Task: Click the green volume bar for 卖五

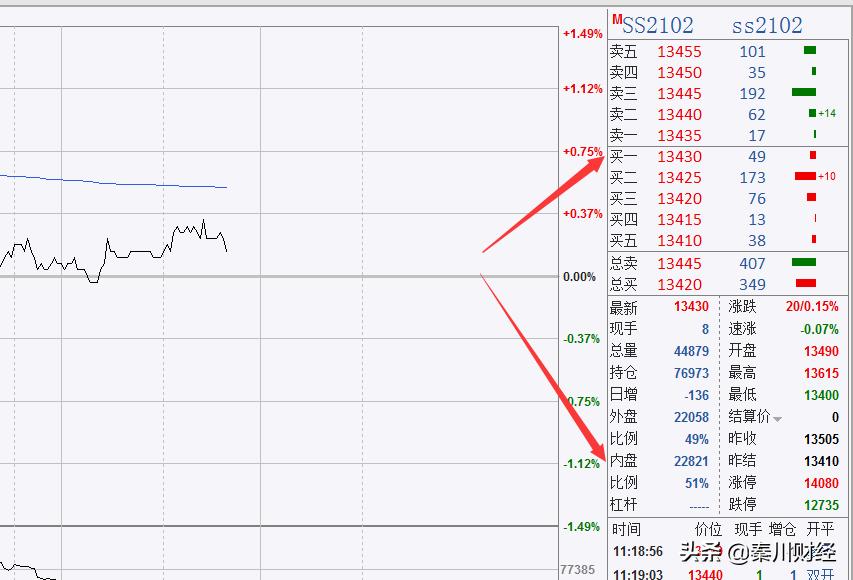Action: (x=809, y=50)
